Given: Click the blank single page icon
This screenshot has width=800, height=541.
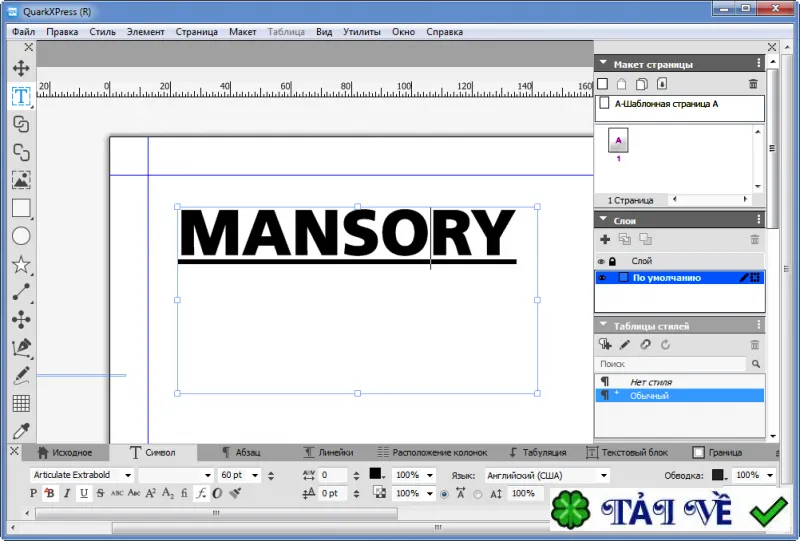Looking at the screenshot, I should point(603,84).
